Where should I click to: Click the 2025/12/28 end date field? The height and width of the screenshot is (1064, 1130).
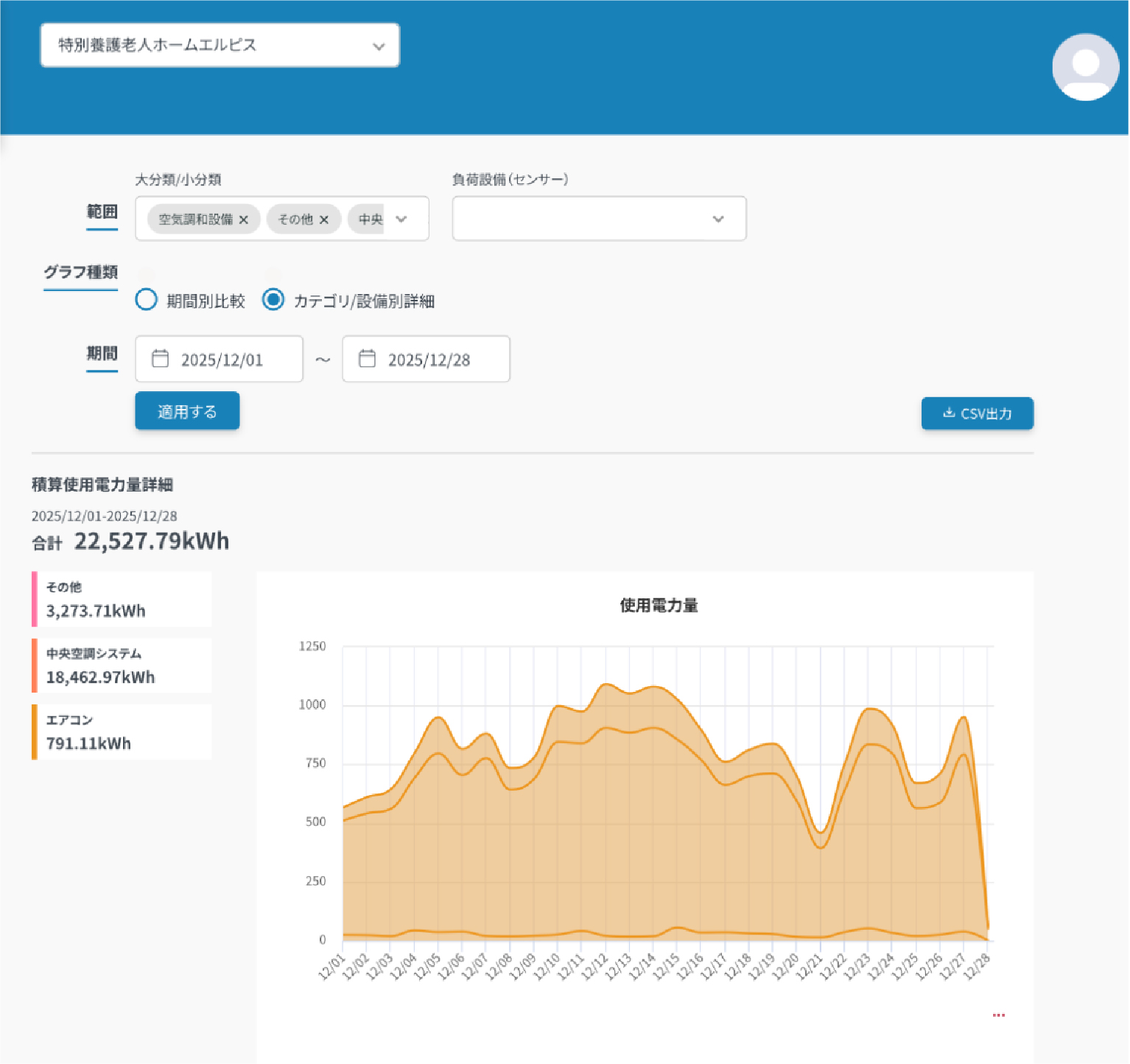429,360
